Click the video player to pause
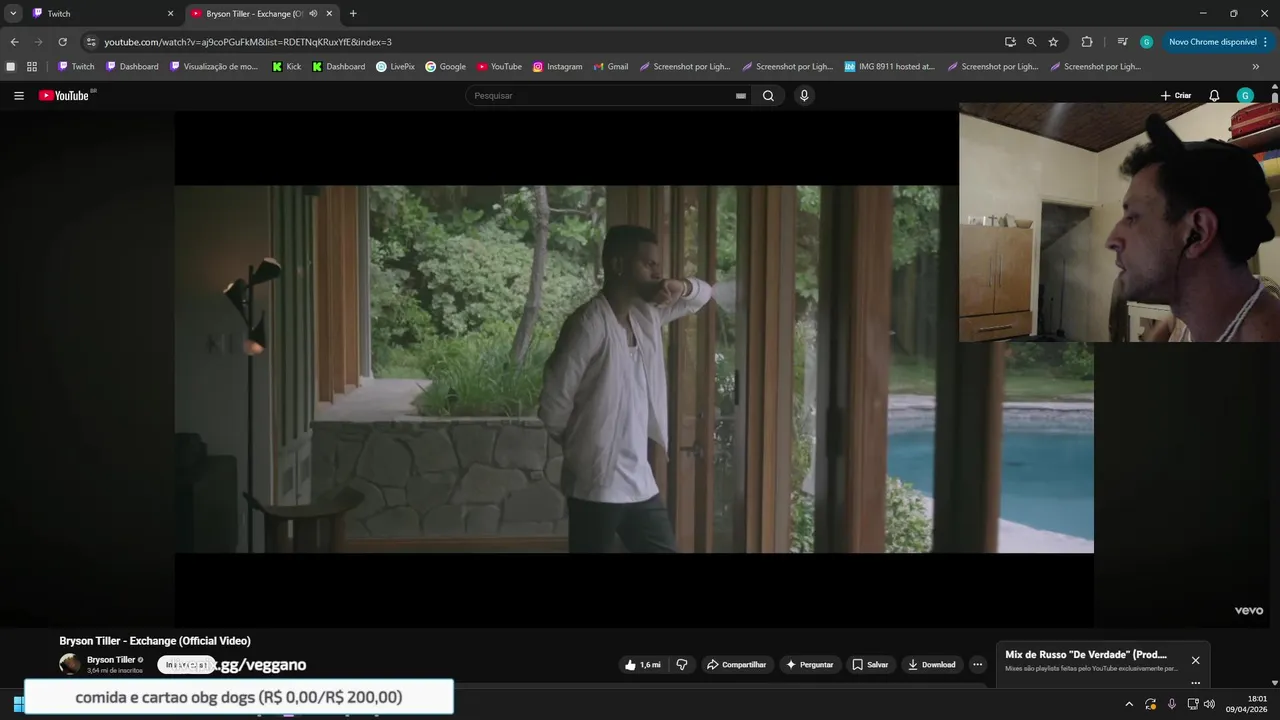 (566, 368)
